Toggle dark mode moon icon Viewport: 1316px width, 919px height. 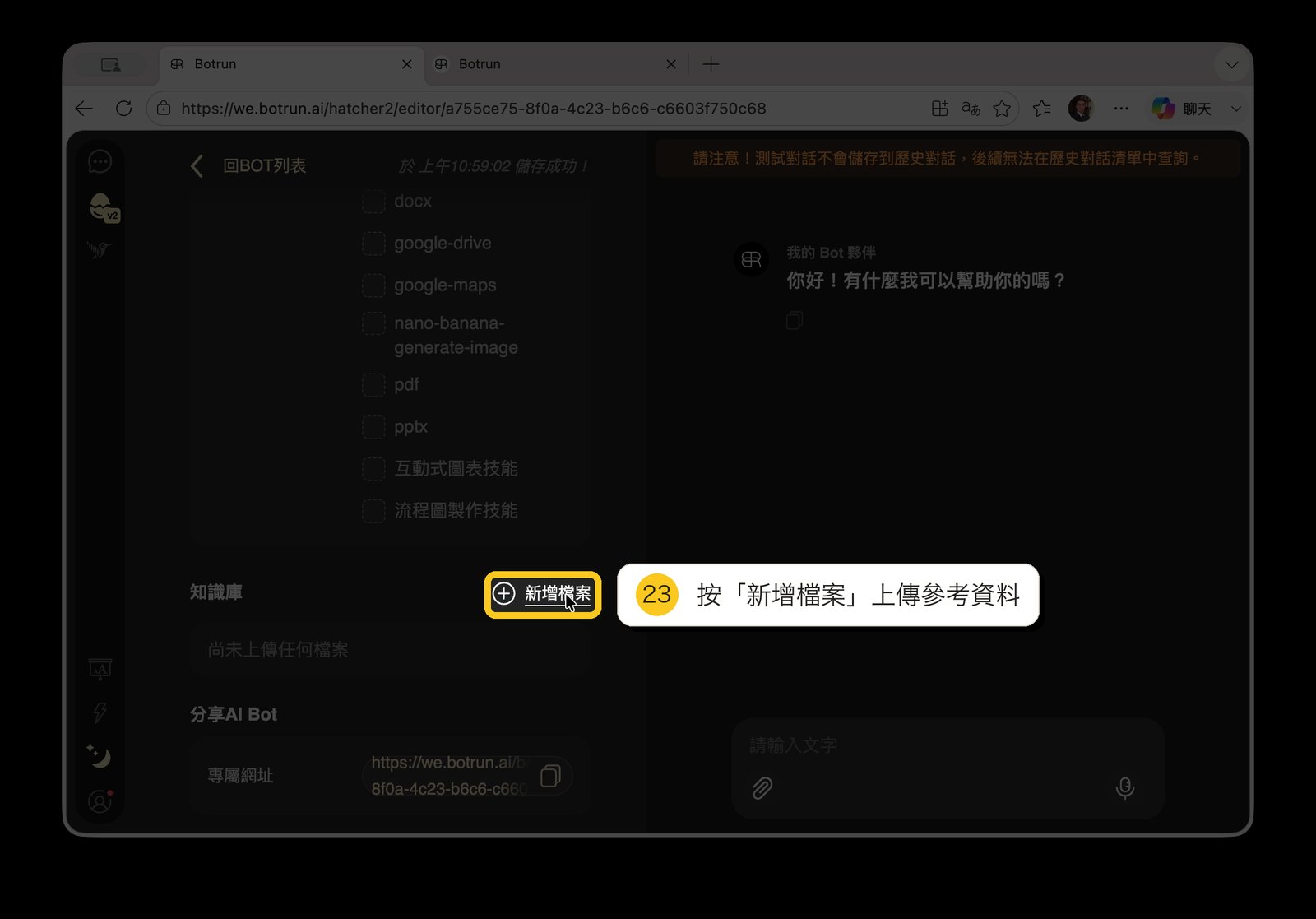[x=100, y=756]
